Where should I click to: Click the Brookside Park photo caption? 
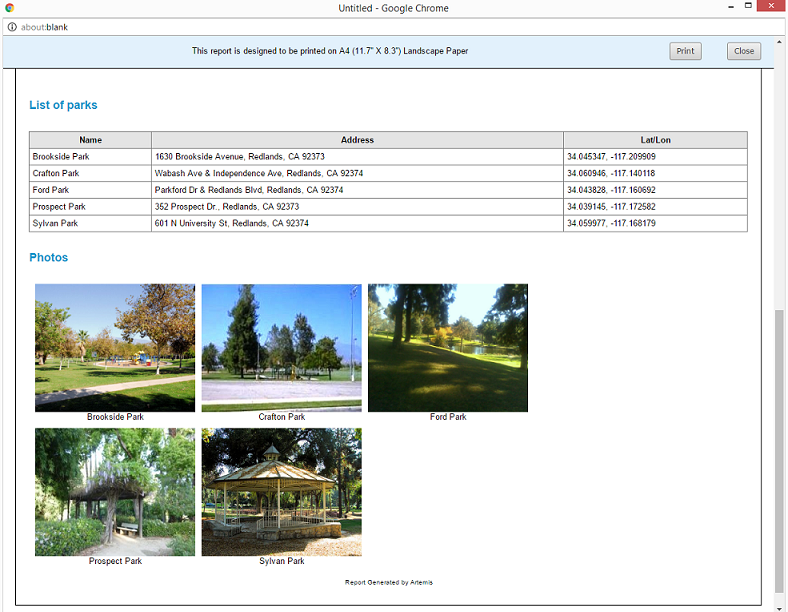[x=115, y=417]
